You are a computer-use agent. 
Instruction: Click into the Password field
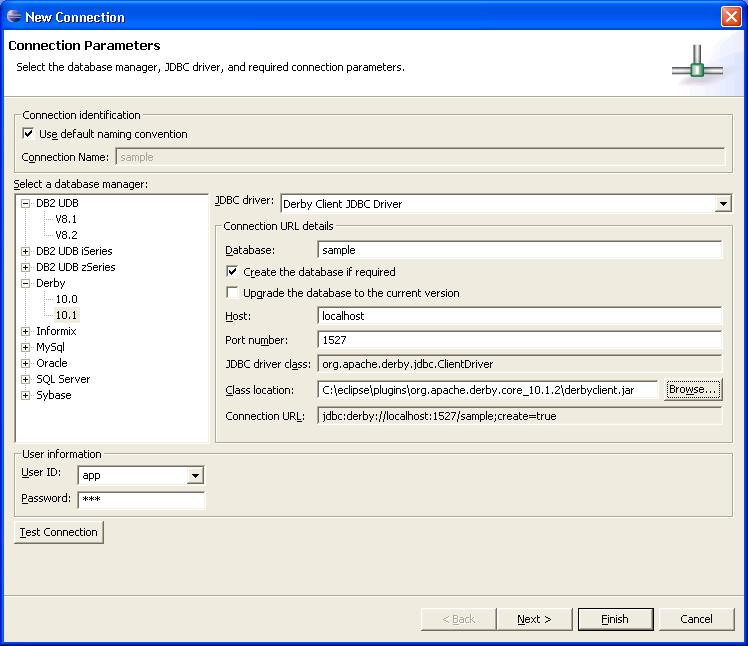click(x=141, y=500)
